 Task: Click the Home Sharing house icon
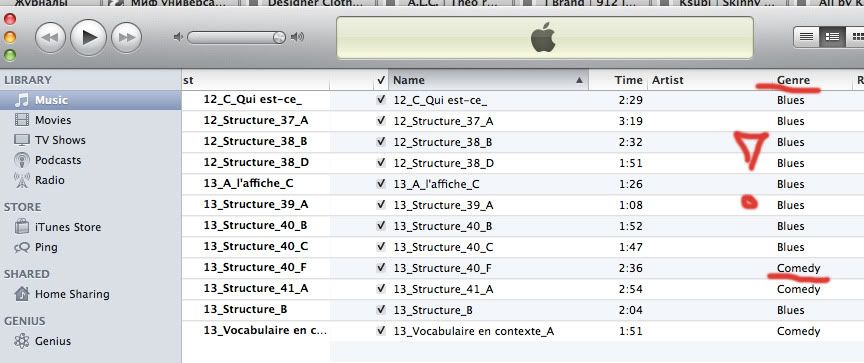coord(22,294)
